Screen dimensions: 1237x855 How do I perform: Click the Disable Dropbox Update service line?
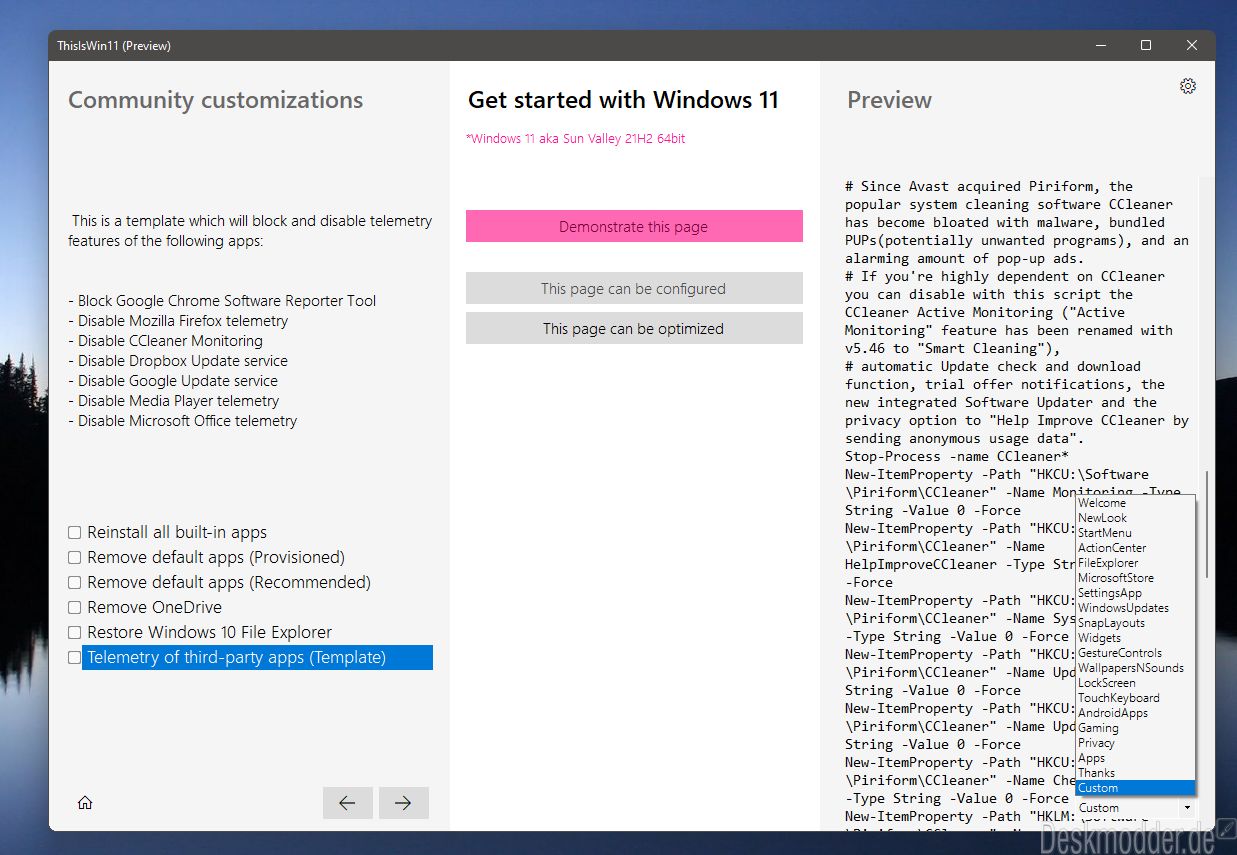click(x=178, y=361)
